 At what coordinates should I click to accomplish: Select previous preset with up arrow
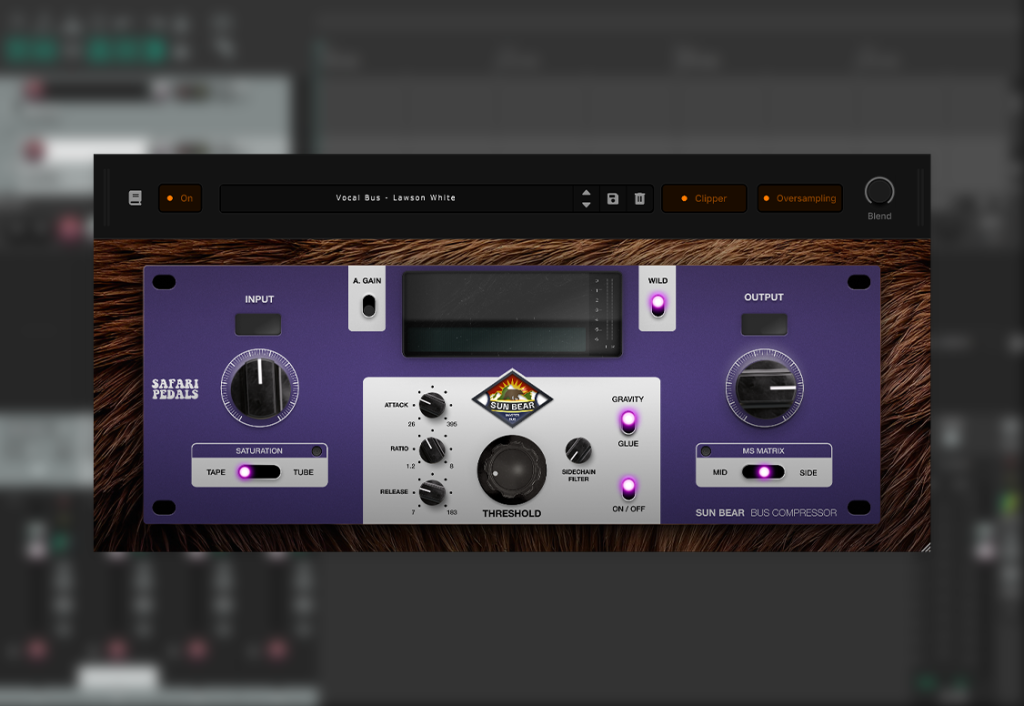tap(586, 193)
